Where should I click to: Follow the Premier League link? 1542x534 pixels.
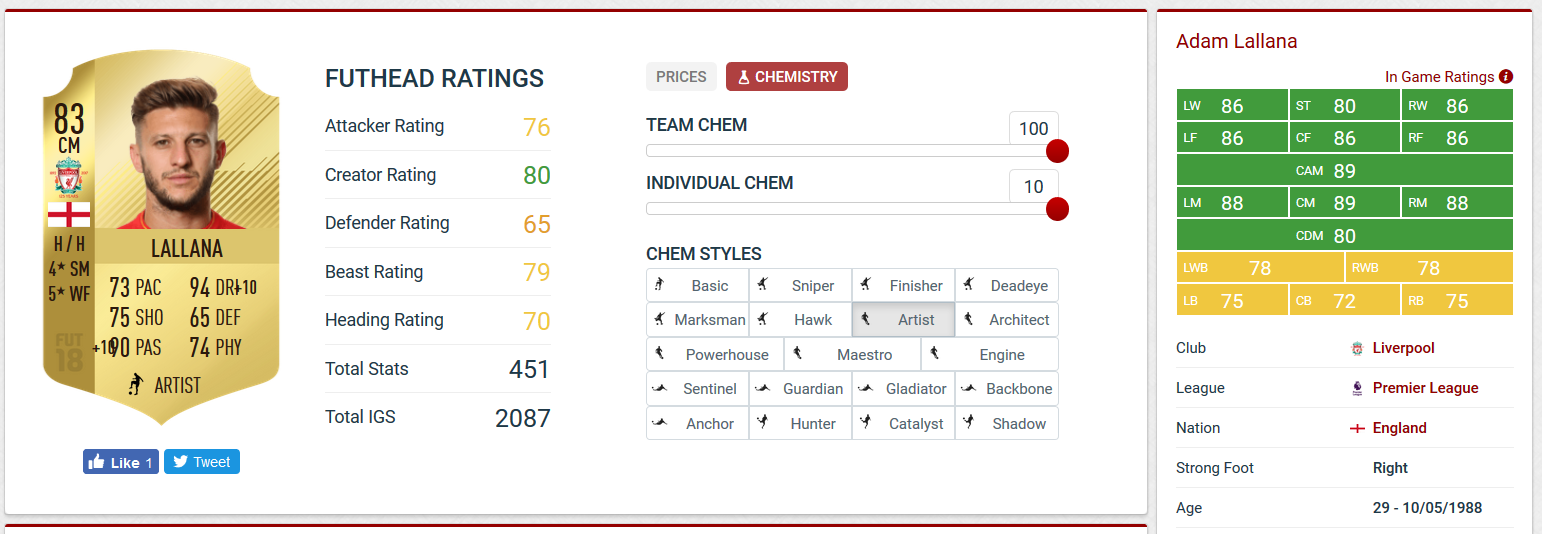(x=1425, y=388)
